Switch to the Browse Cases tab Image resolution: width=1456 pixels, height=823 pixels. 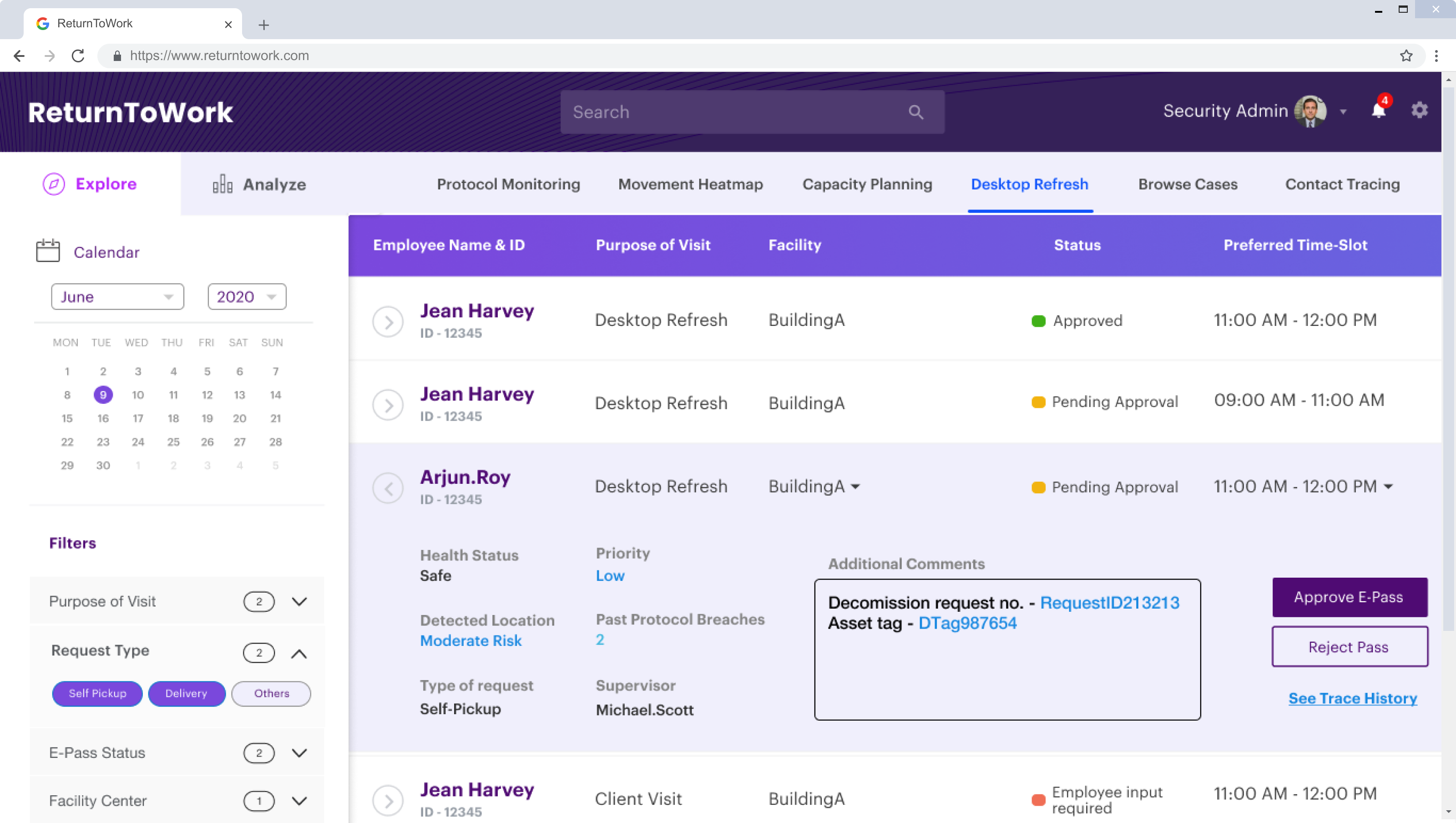[x=1188, y=184]
